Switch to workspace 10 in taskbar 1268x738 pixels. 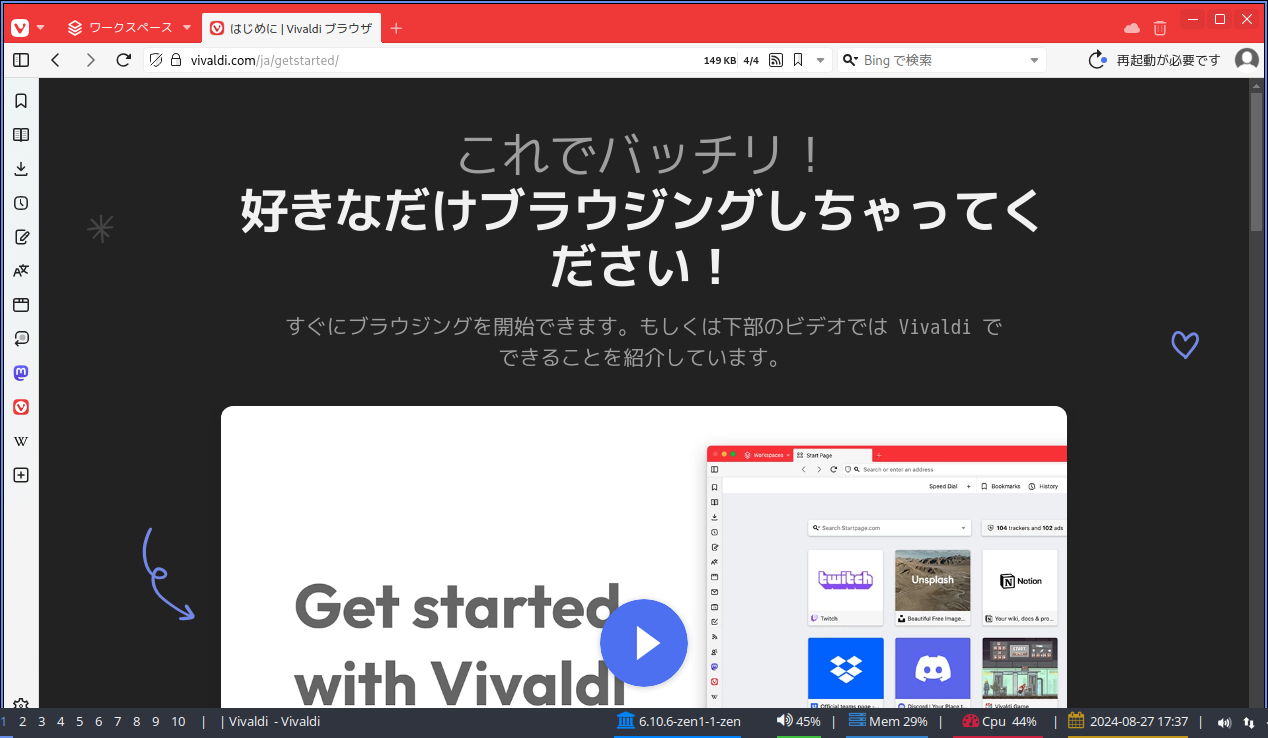pyautogui.click(x=178, y=722)
